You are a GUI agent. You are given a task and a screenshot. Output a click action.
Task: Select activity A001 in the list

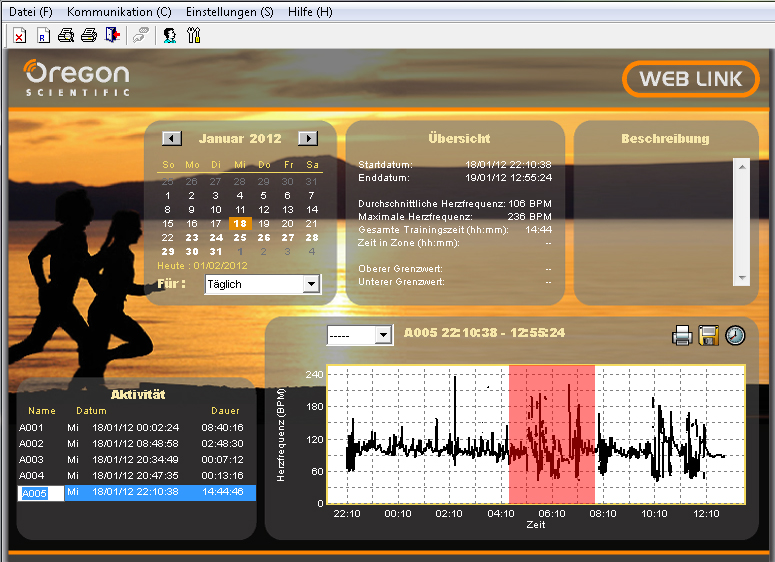point(136,428)
